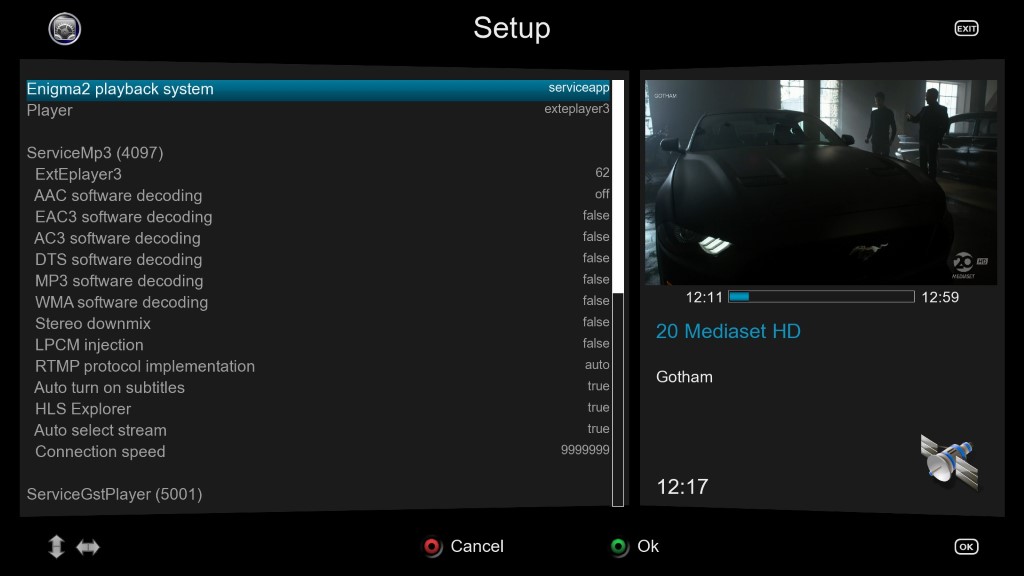Click the Ok label
The height and width of the screenshot is (576, 1024).
click(x=648, y=546)
